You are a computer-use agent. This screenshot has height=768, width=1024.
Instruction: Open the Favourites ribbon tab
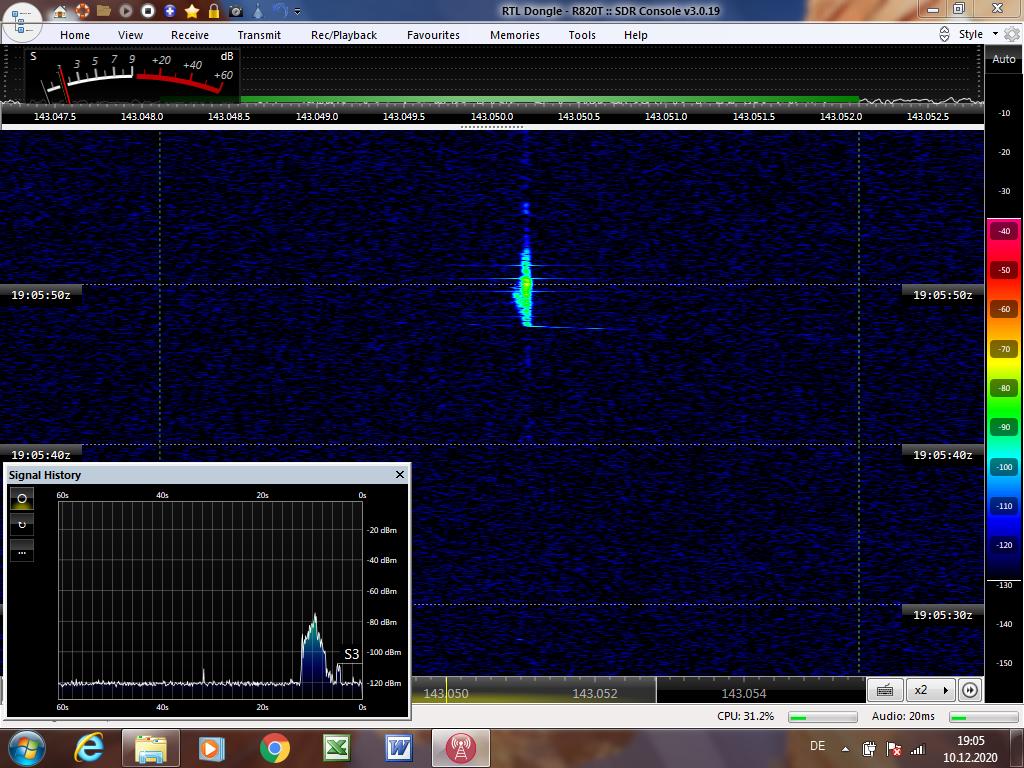[x=433, y=35]
